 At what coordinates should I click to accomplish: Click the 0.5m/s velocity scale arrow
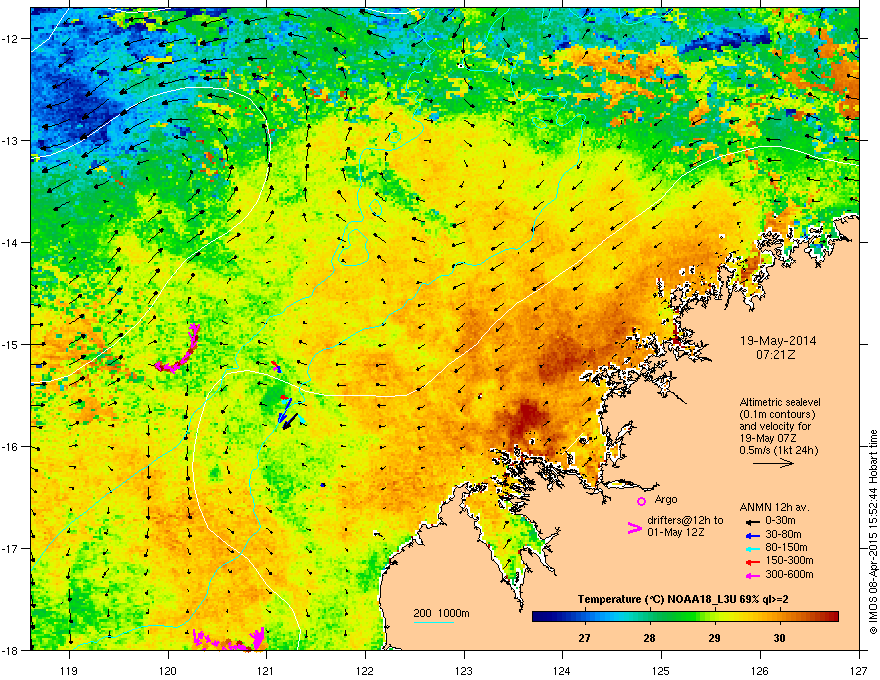773,463
